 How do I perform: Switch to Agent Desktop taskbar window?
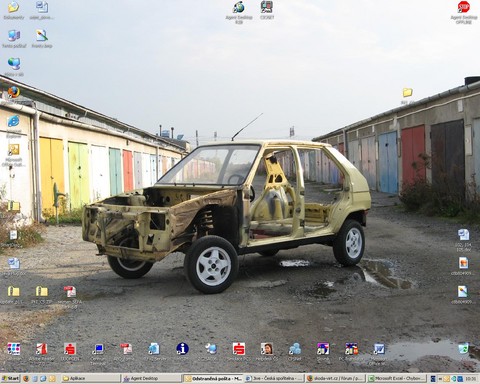pyautogui.click(x=151, y=378)
